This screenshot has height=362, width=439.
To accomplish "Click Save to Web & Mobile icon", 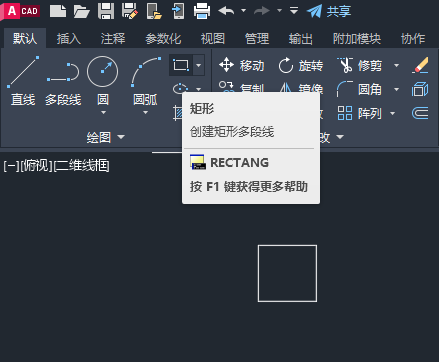I will coord(178,11).
